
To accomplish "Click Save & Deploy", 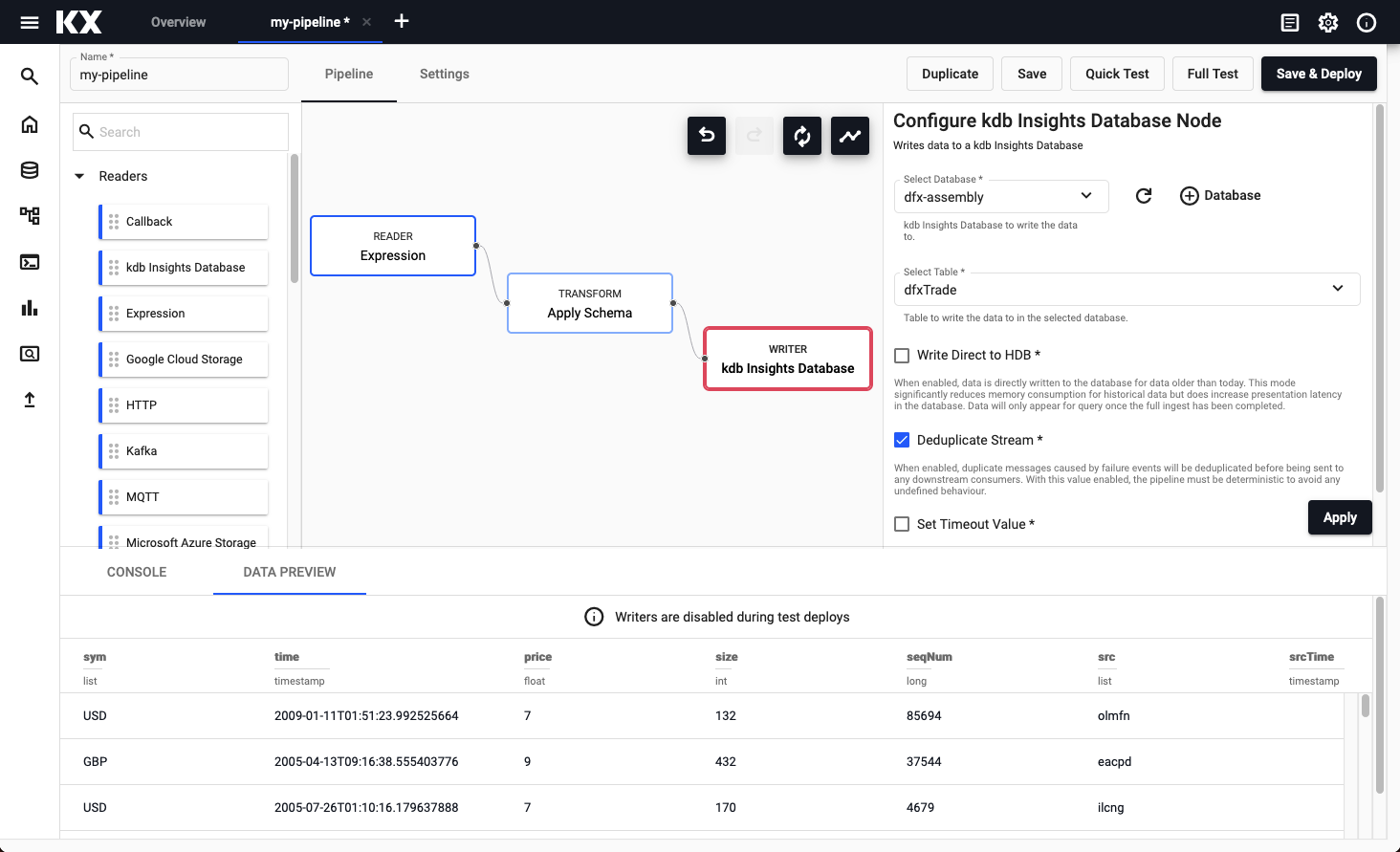I will pyautogui.click(x=1319, y=74).
